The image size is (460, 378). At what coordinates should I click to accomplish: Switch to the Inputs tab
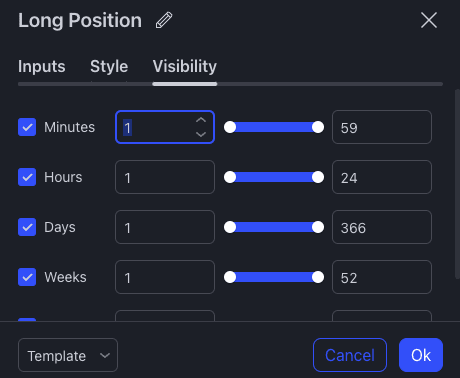42,66
